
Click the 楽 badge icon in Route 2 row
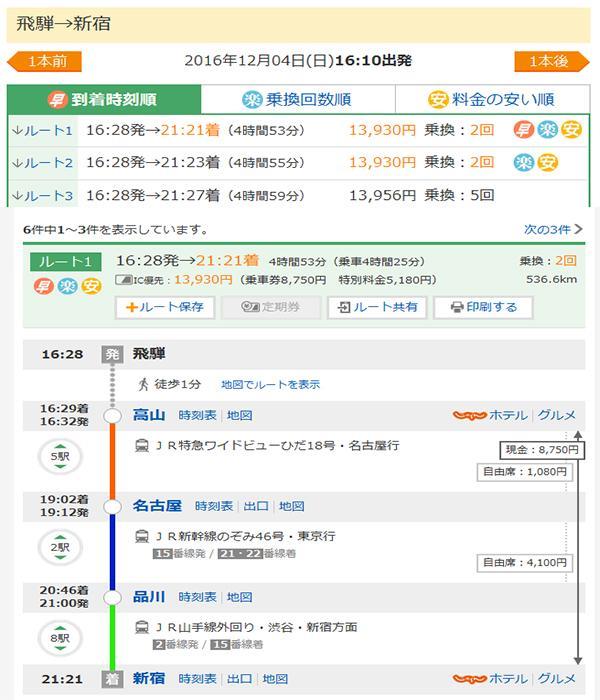pos(523,162)
